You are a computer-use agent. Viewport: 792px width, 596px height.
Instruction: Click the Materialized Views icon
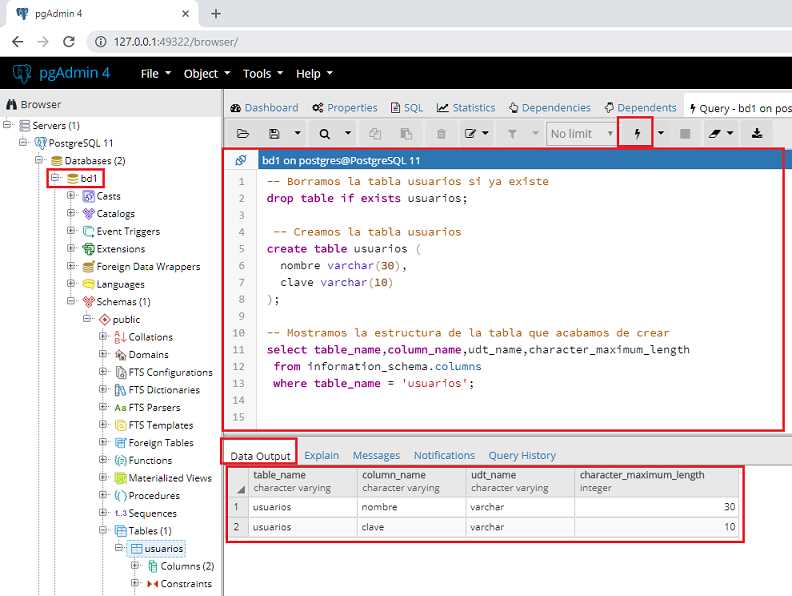120,478
